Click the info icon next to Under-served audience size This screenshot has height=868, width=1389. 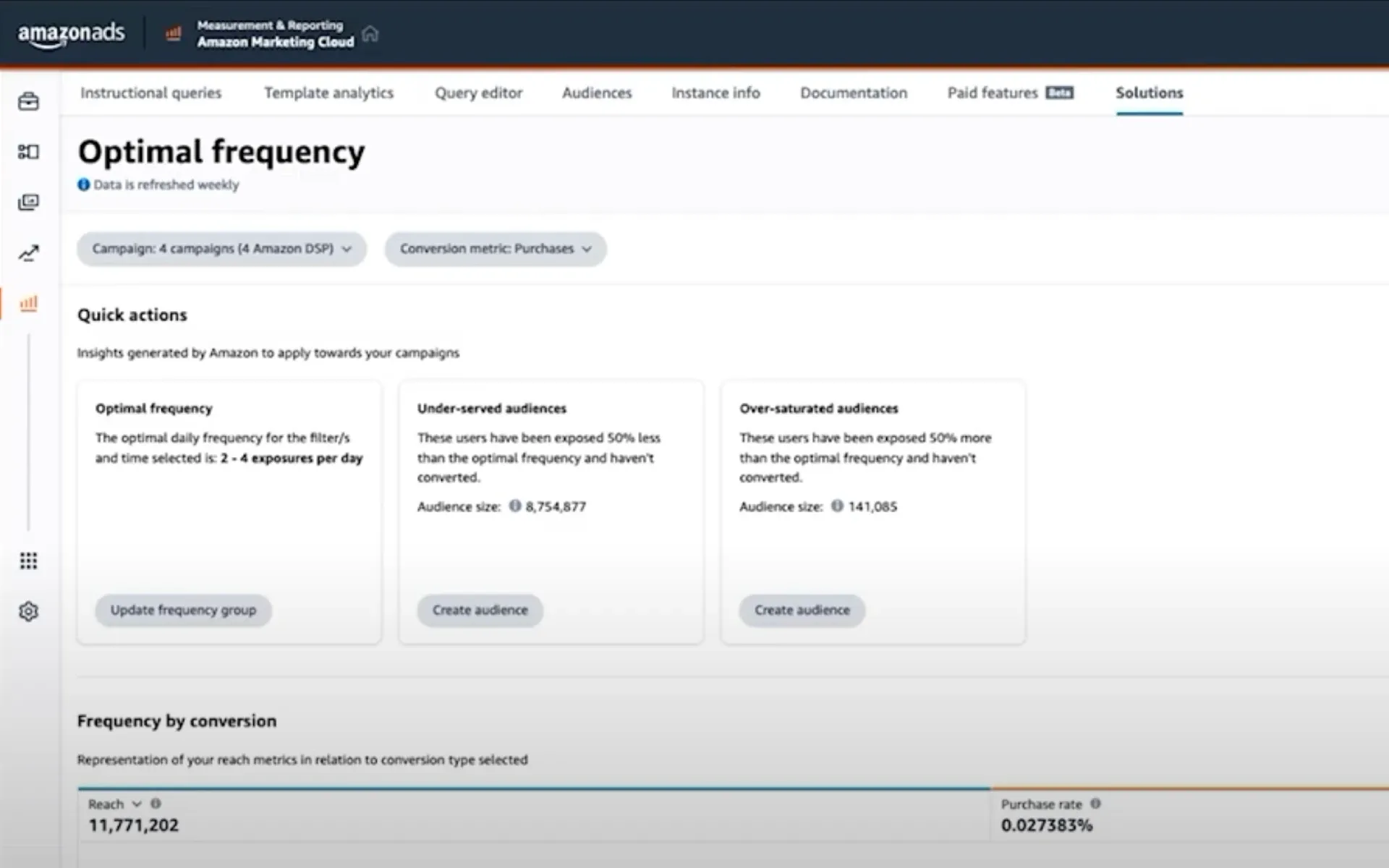[514, 506]
